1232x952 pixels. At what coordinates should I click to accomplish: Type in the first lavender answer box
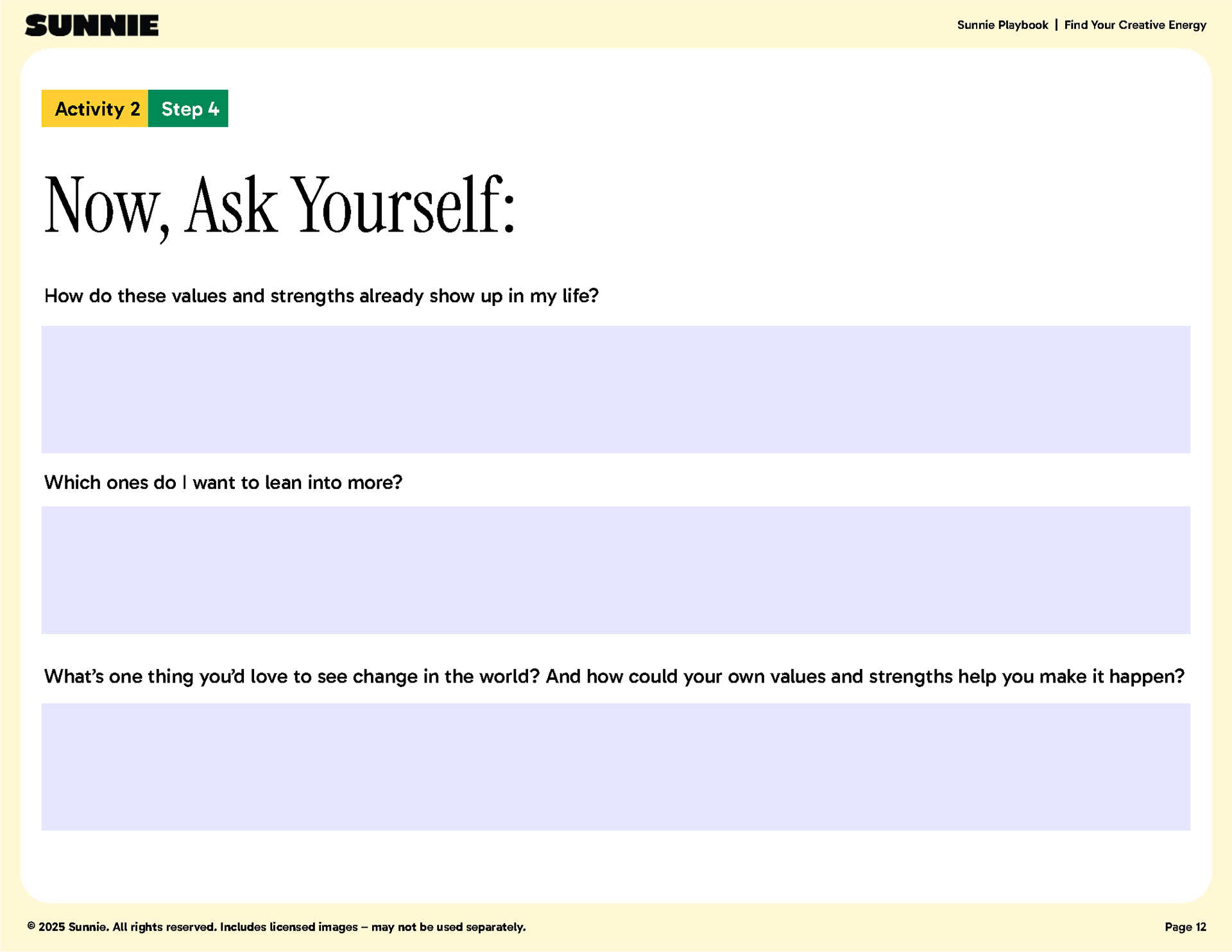tap(615, 389)
